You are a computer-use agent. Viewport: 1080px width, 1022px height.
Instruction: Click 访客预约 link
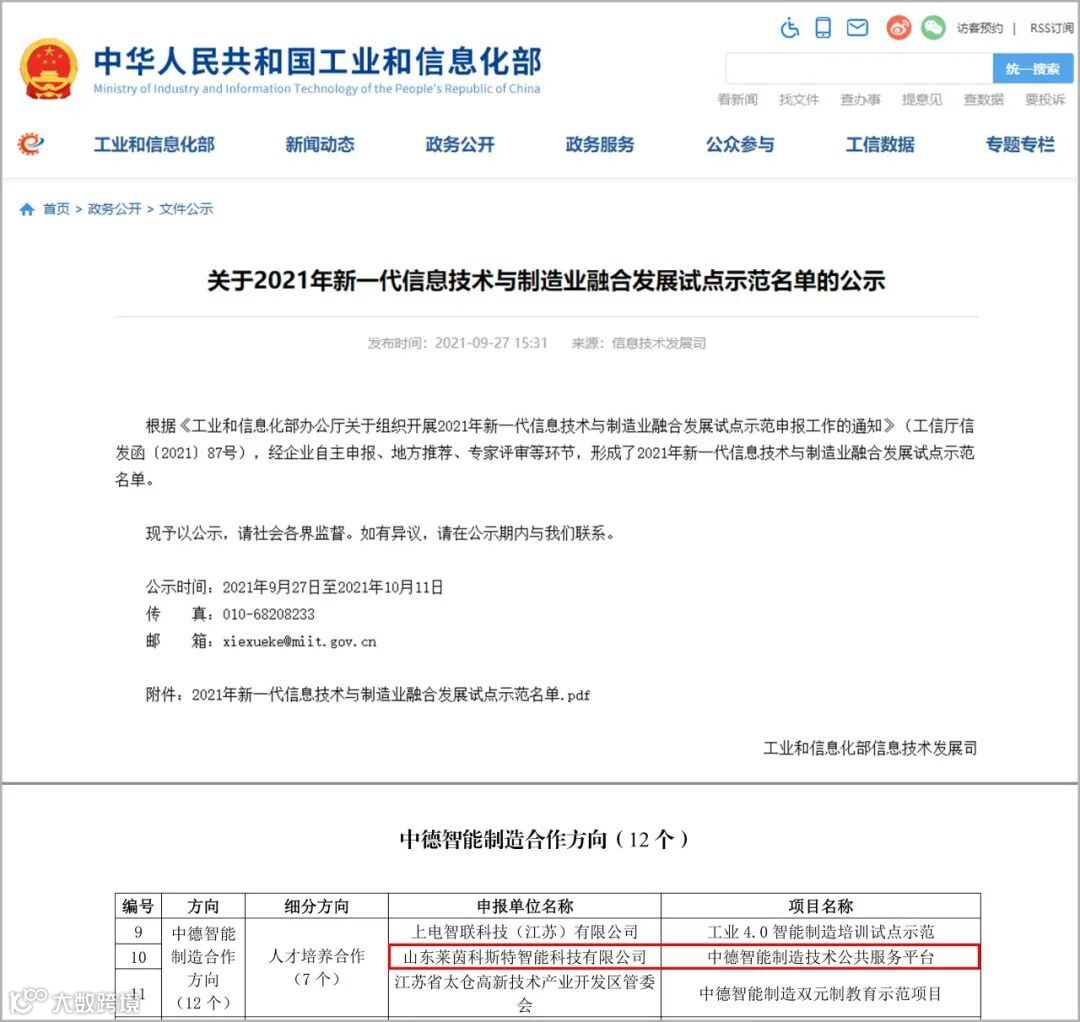point(979,28)
